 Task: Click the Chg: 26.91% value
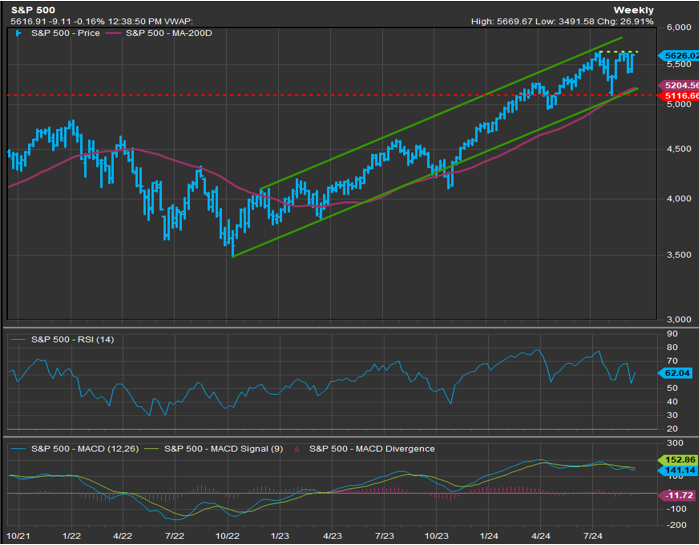pyautogui.click(x=624, y=21)
